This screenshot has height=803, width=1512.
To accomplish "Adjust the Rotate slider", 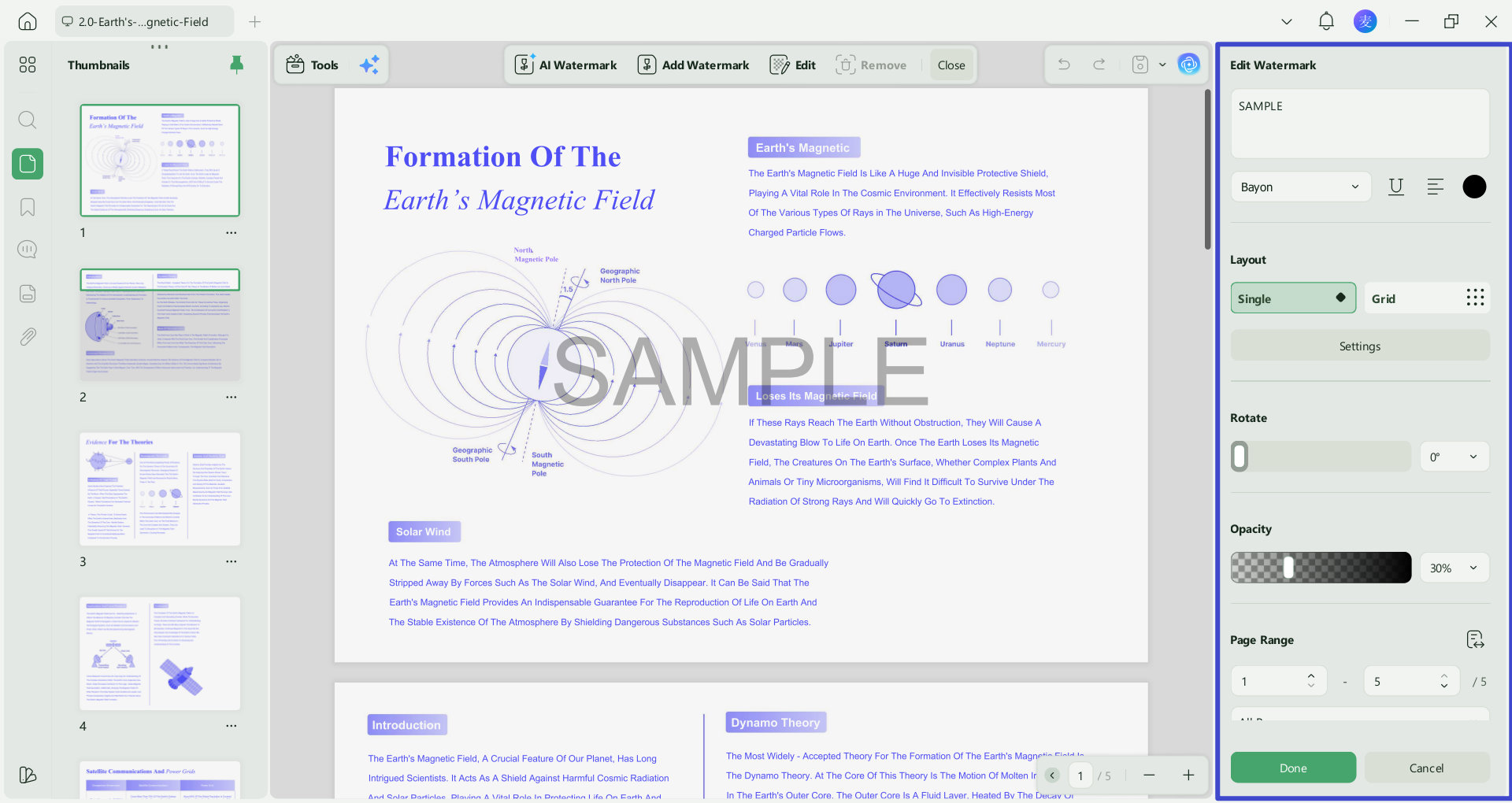I will (1321, 457).
